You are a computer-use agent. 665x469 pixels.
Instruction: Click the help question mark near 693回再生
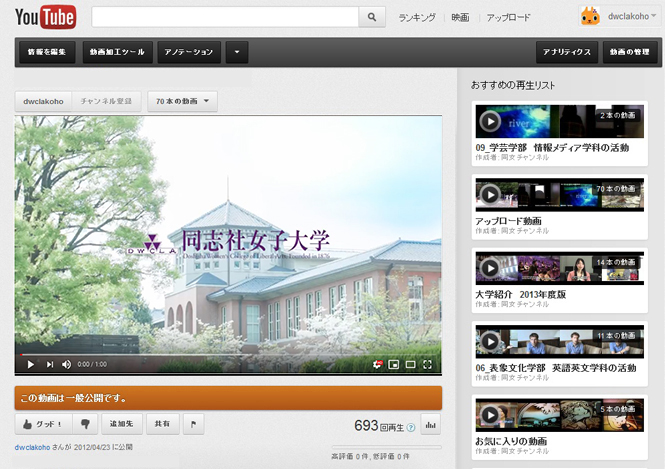(x=411, y=427)
